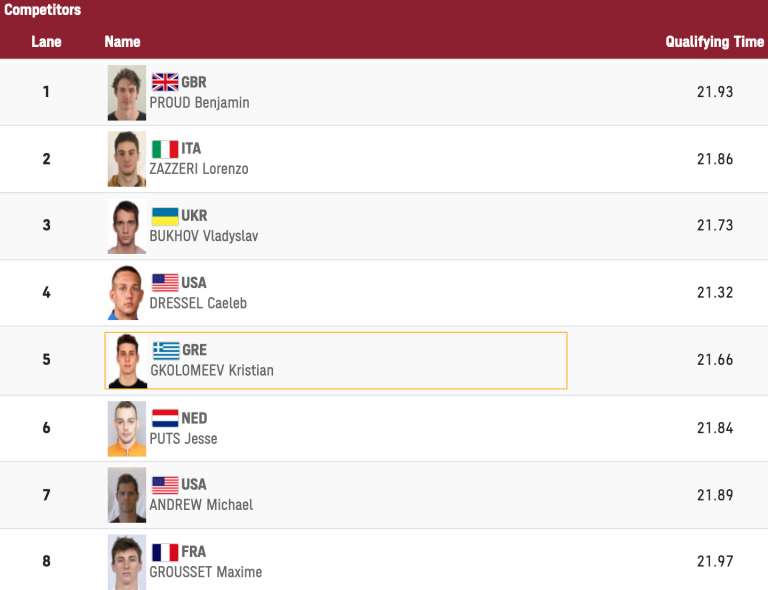Viewport: 768px width, 590px height.
Task: Click the Ukraine flag icon
Action: 165,216
